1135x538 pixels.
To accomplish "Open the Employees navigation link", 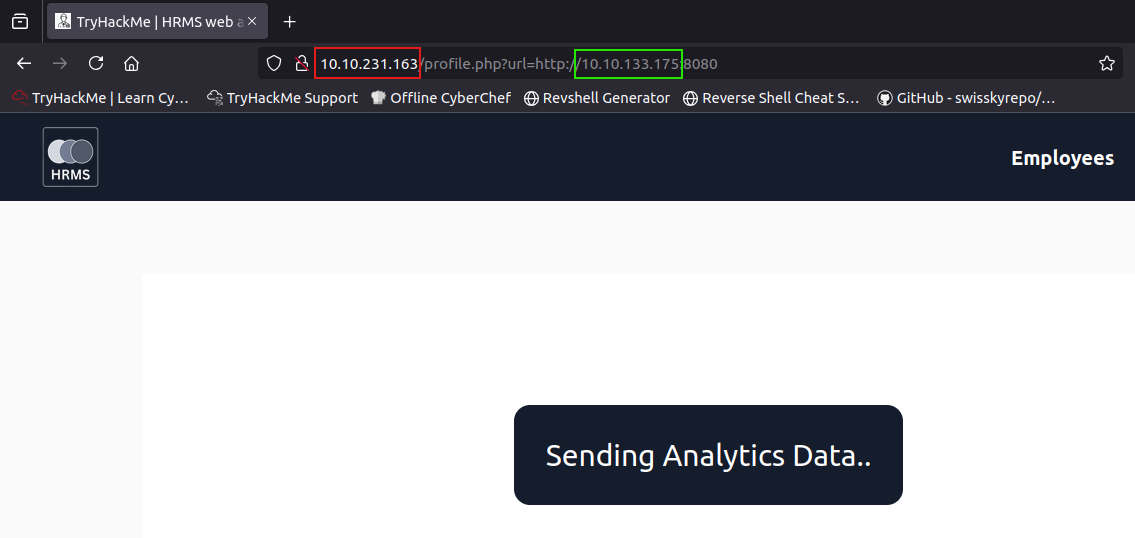I will (1062, 158).
